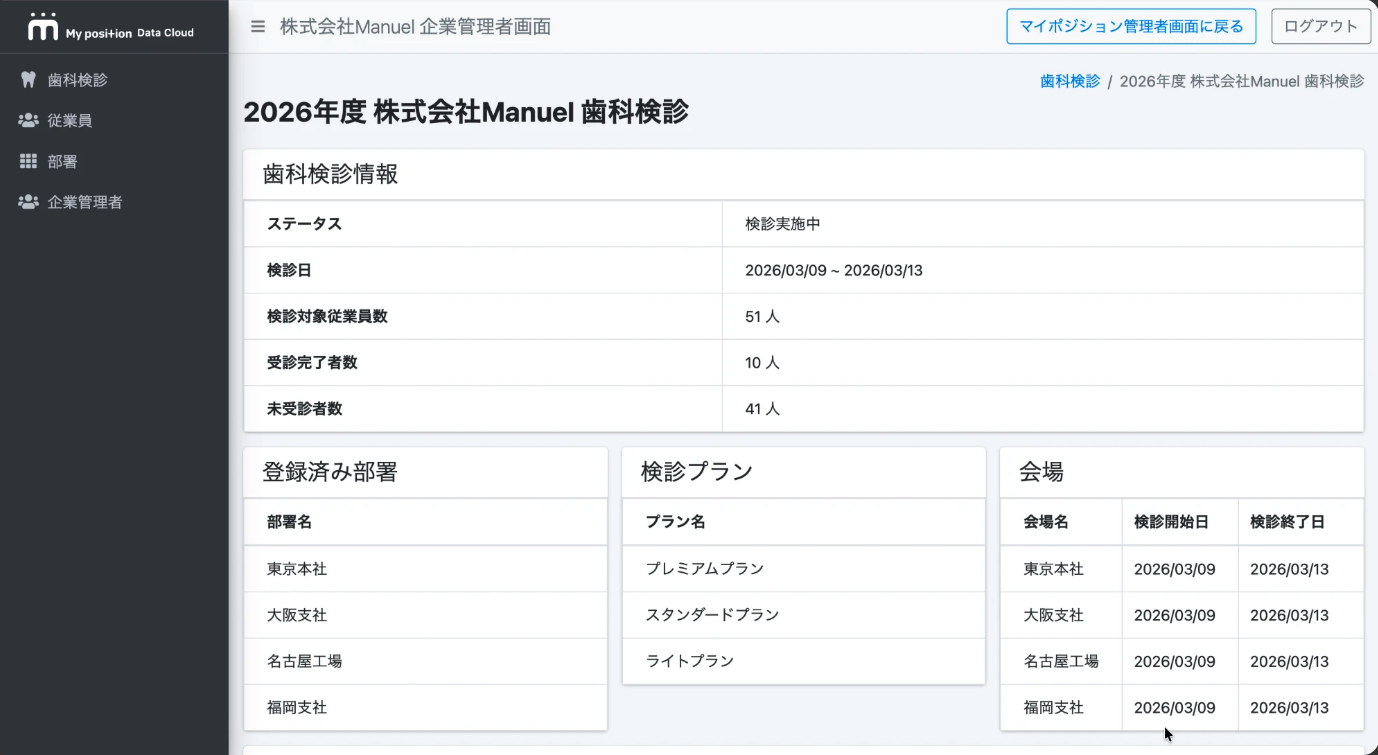Viewport: 1378px width, 755px height.
Task: Select 大阪支社 in the 登録済み部署 list
Action: click(425, 615)
